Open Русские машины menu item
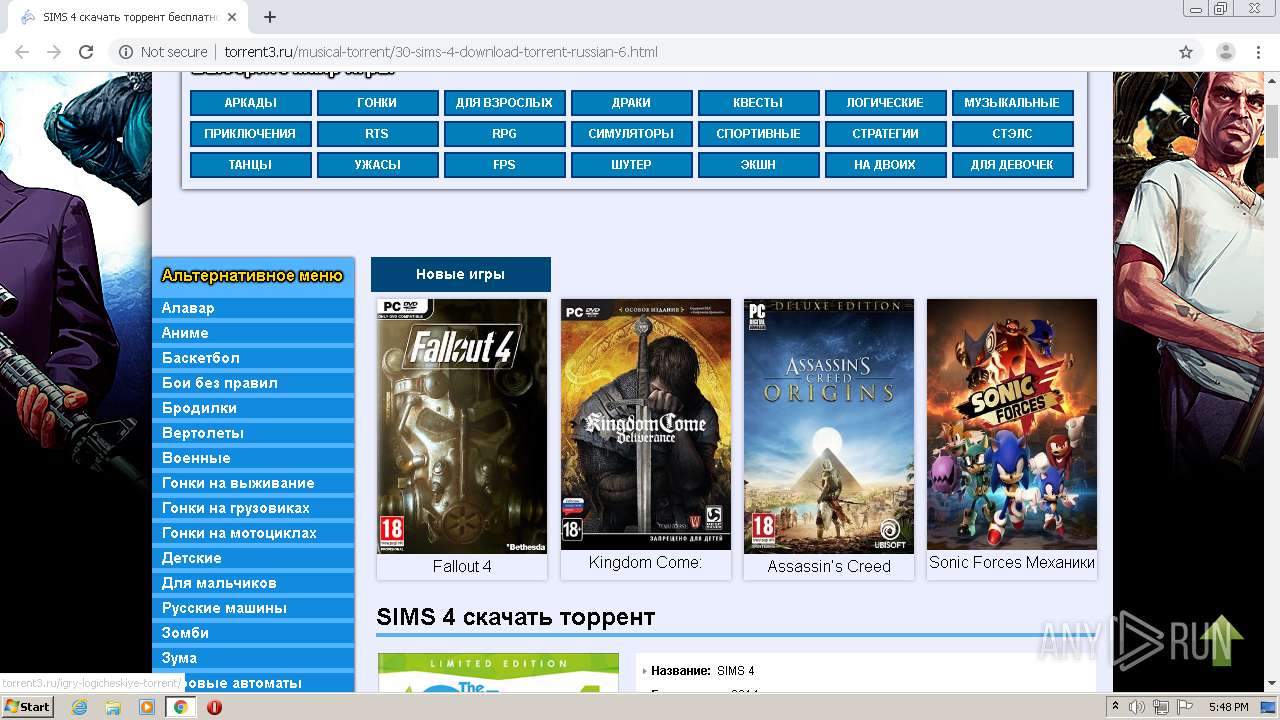The image size is (1280, 720). 253,608
